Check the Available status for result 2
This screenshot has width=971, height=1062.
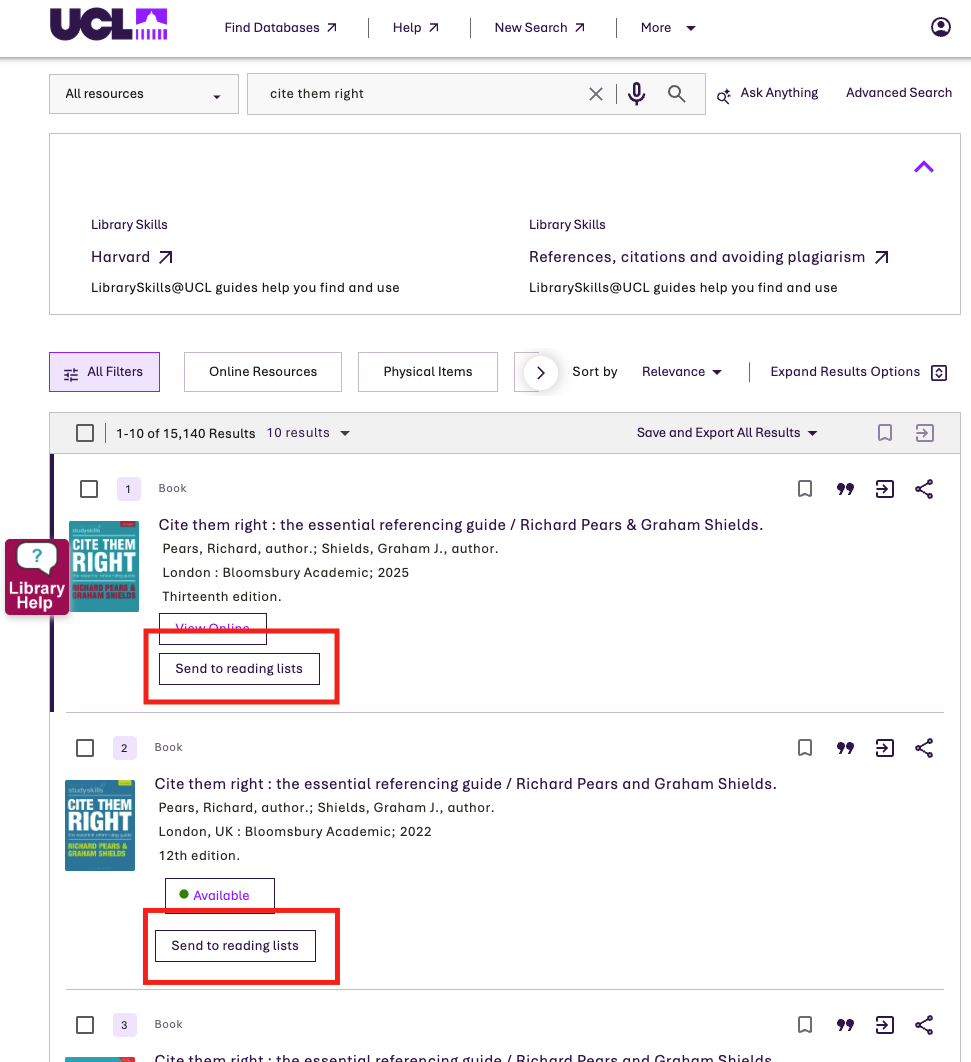[220, 895]
